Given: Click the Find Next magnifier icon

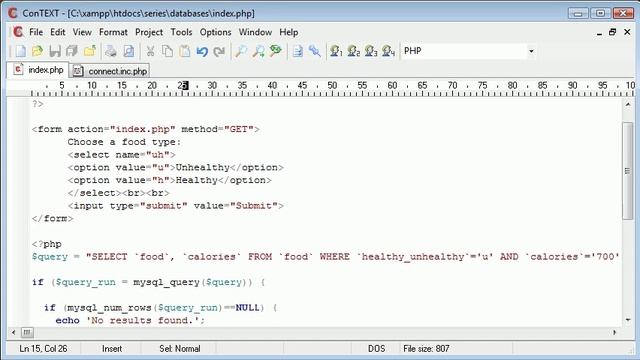Looking at the screenshot, I should pyautogui.click(x=258, y=51).
